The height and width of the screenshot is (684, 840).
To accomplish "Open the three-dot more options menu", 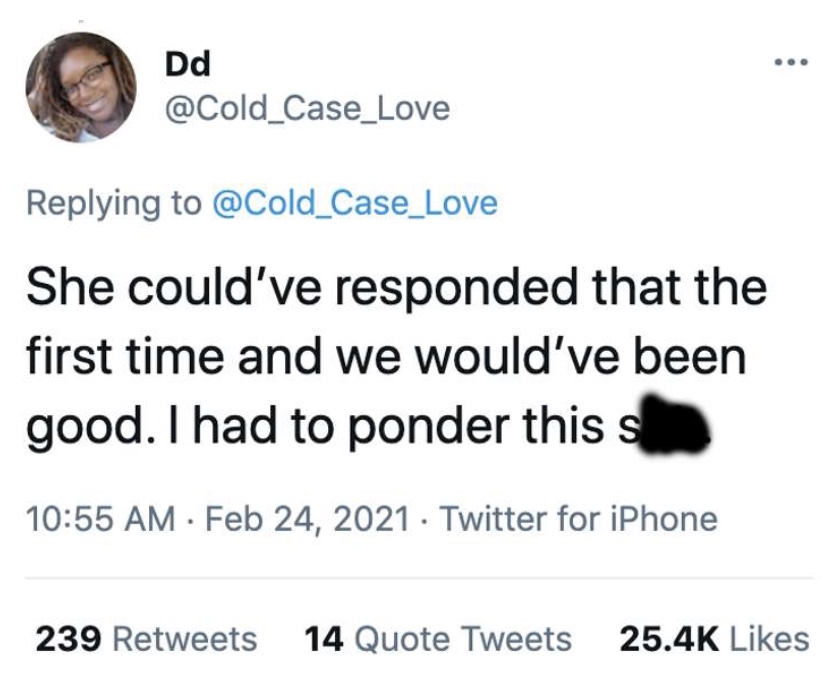I will (791, 63).
